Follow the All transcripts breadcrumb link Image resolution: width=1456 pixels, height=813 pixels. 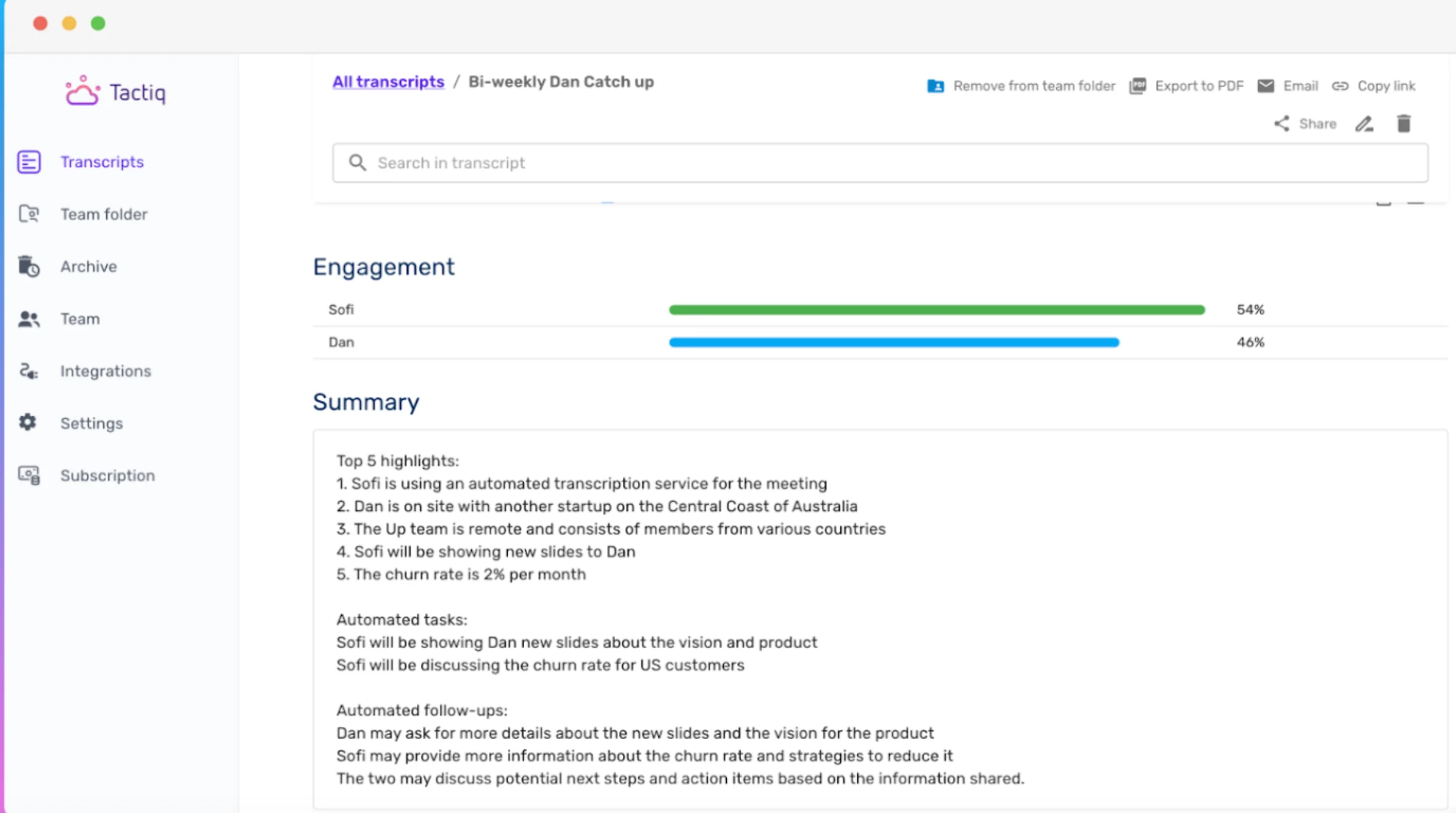(388, 82)
